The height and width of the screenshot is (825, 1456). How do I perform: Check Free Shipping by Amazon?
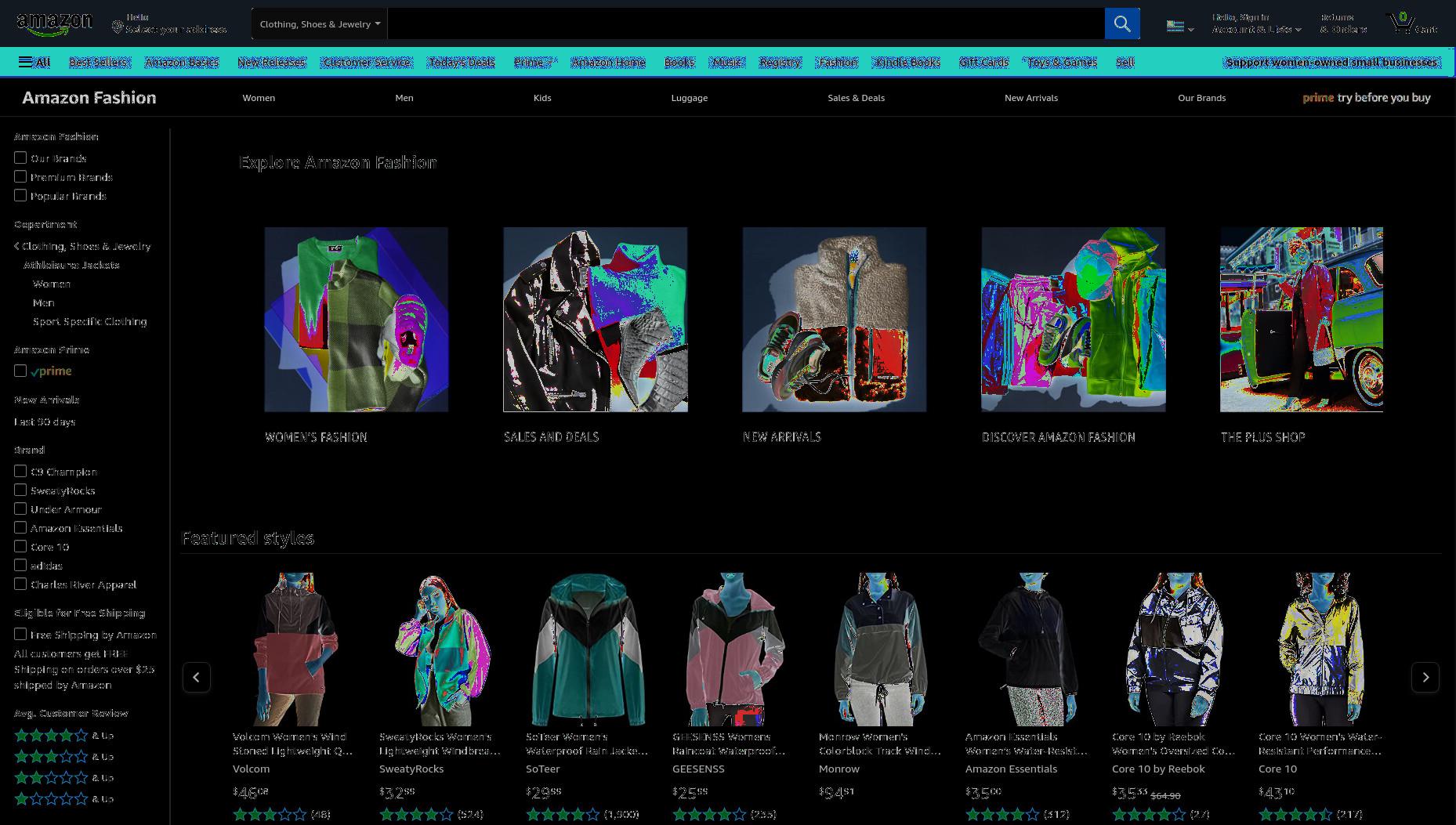point(20,634)
